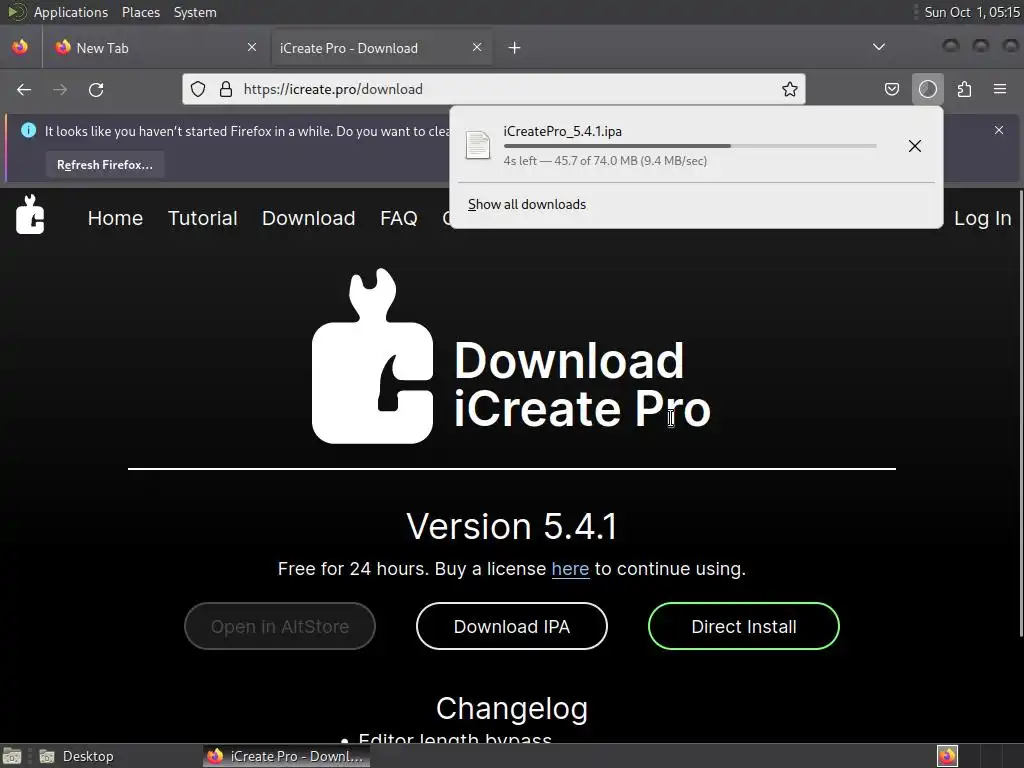Click the iCreate logo in navbar
This screenshot has height=768, width=1024.
pyautogui.click(x=30, y=214)
